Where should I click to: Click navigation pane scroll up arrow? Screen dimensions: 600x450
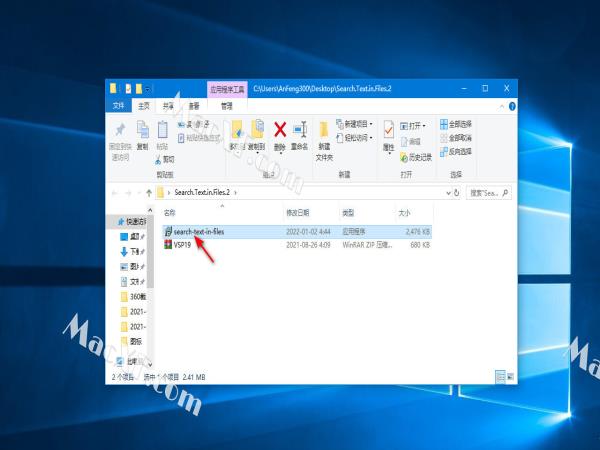point(150,210)
